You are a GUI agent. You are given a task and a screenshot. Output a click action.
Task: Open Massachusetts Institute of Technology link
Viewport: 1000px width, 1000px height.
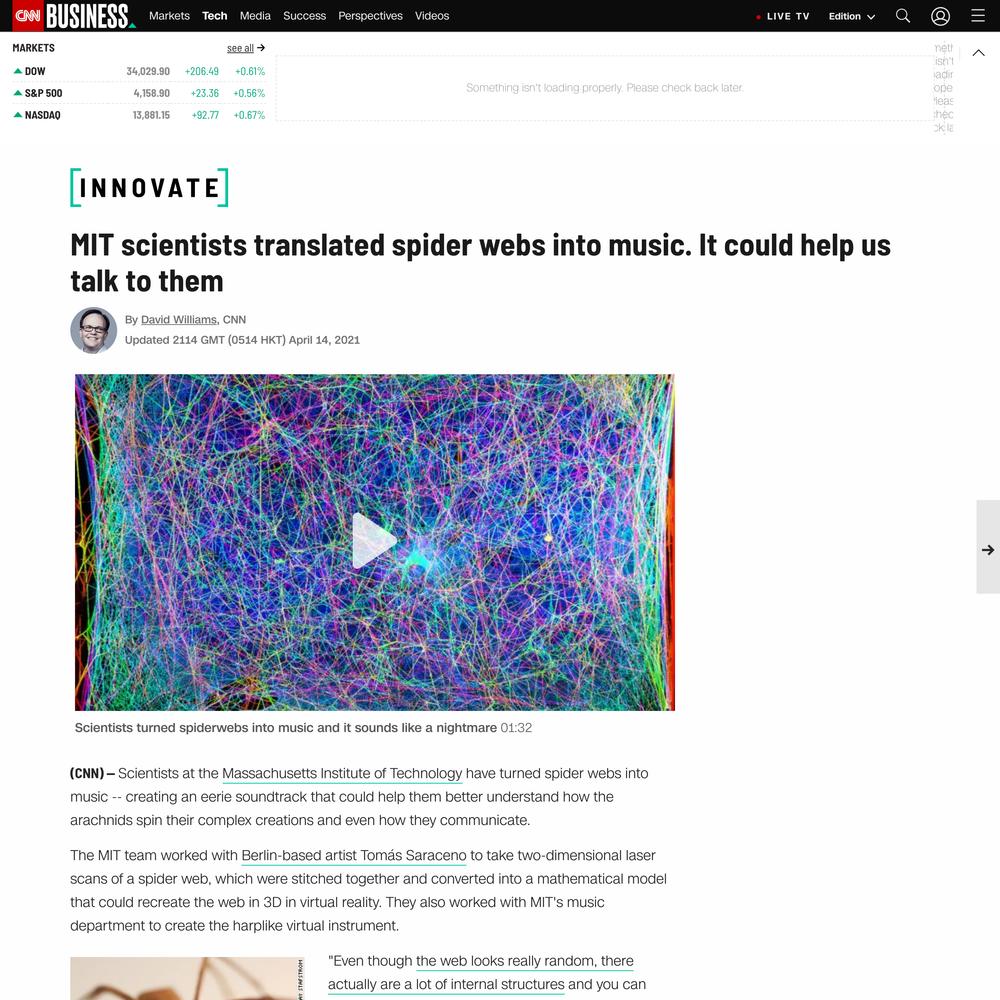[x=342, y=773]
